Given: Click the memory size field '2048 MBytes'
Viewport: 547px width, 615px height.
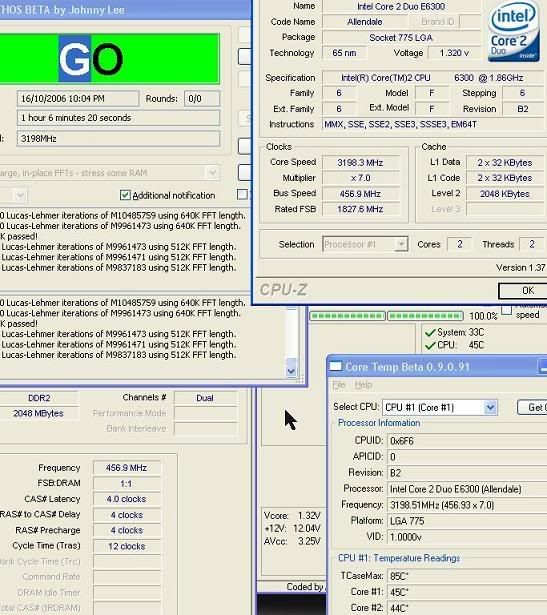Looking at the screenshot, I should [x=38, y=413].
